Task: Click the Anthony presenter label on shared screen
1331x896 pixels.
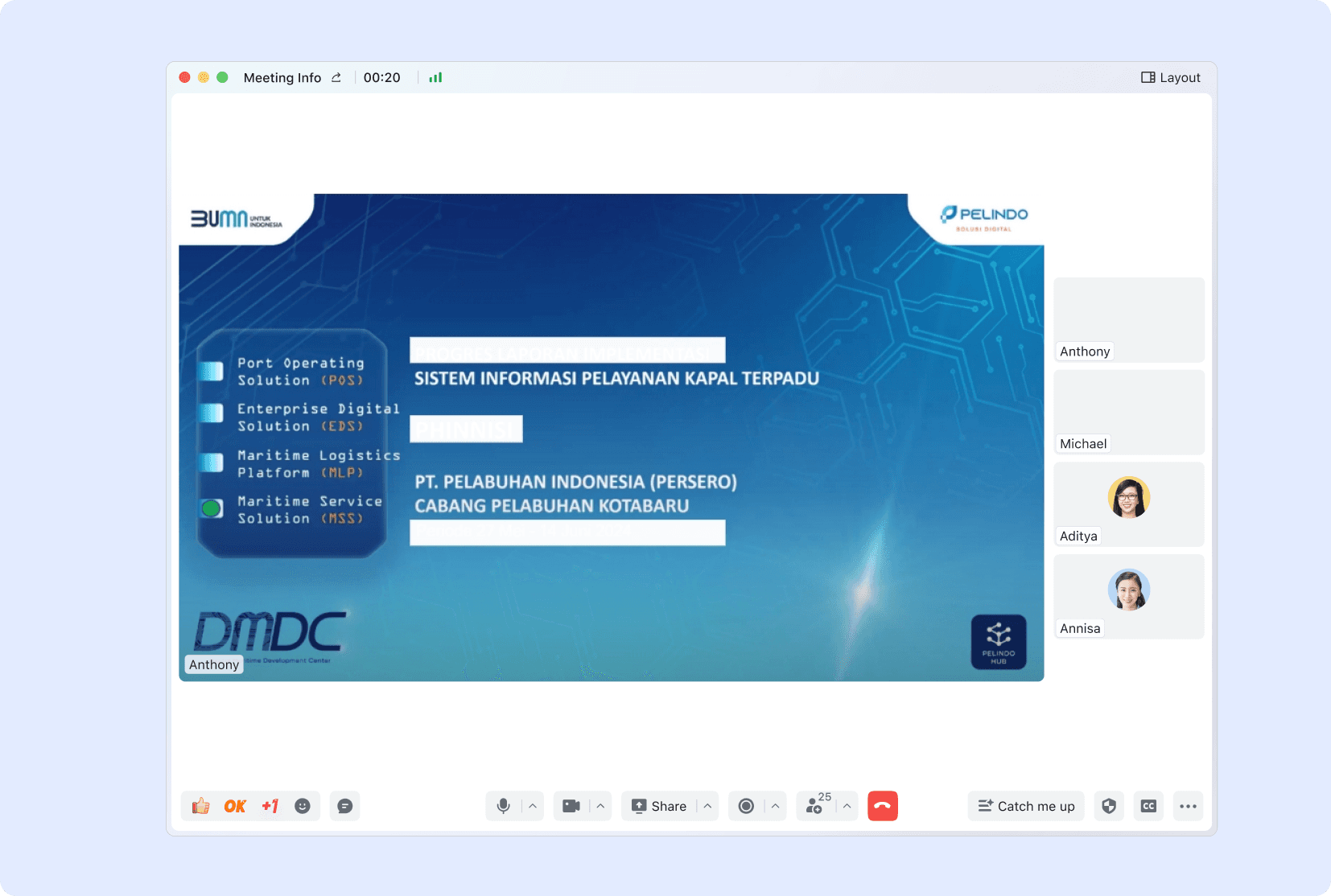Action: point(214,664)
